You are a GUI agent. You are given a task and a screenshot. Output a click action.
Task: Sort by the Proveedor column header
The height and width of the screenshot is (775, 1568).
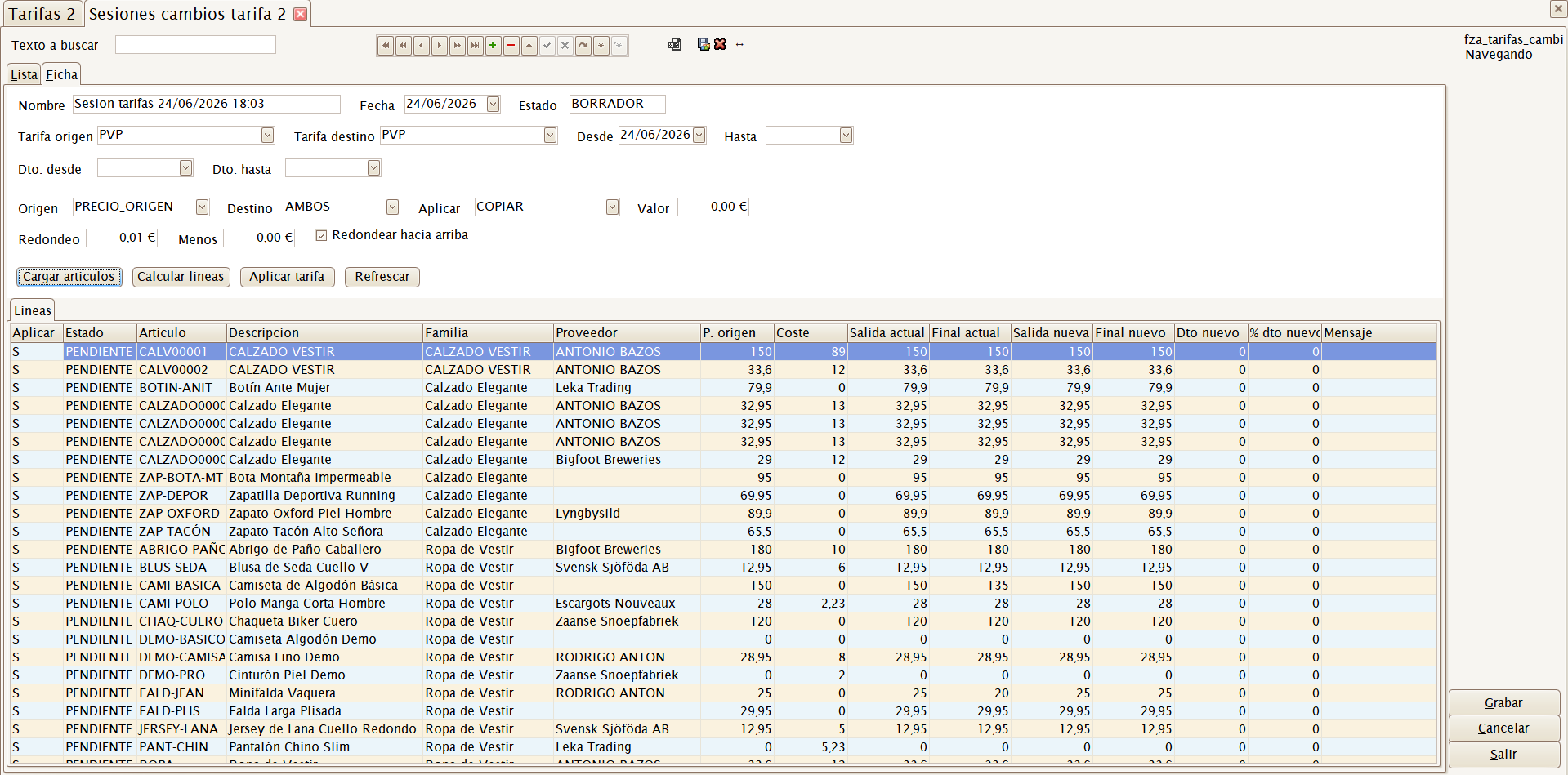tap(627, 333)
